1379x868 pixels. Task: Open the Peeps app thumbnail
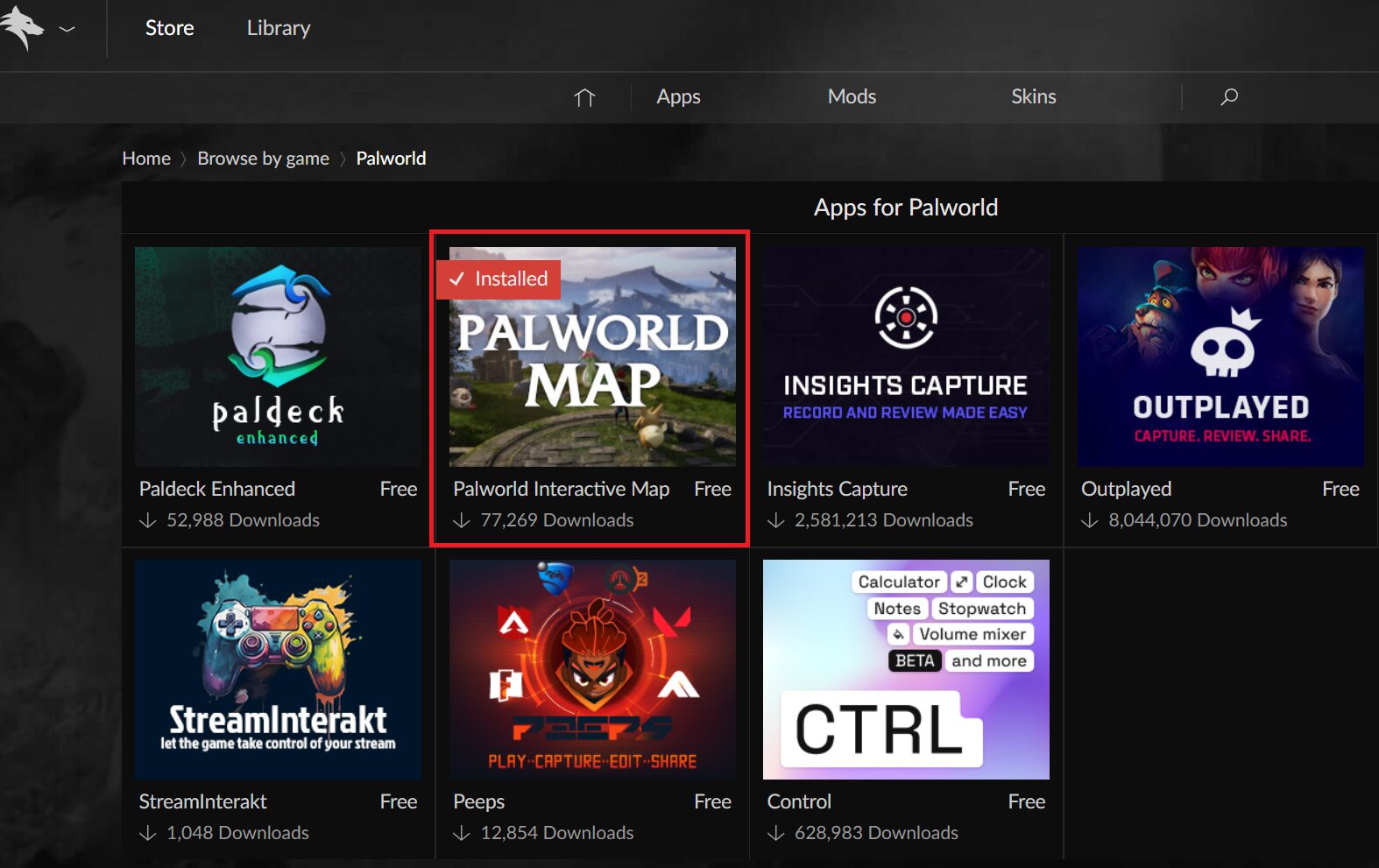(x=592, y=669)
